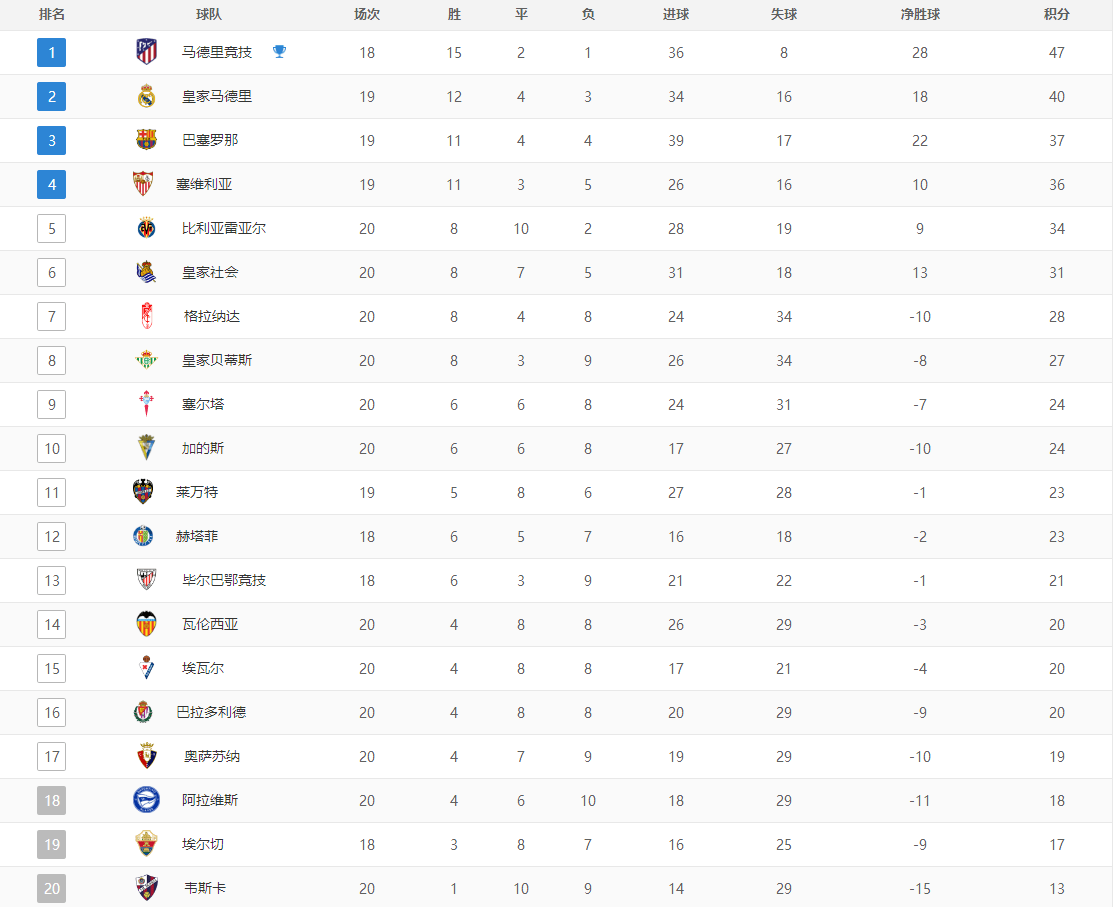Screen dimensions: 1113x907
Task: Click the Huesca club crest
Action: click(146, 888)
